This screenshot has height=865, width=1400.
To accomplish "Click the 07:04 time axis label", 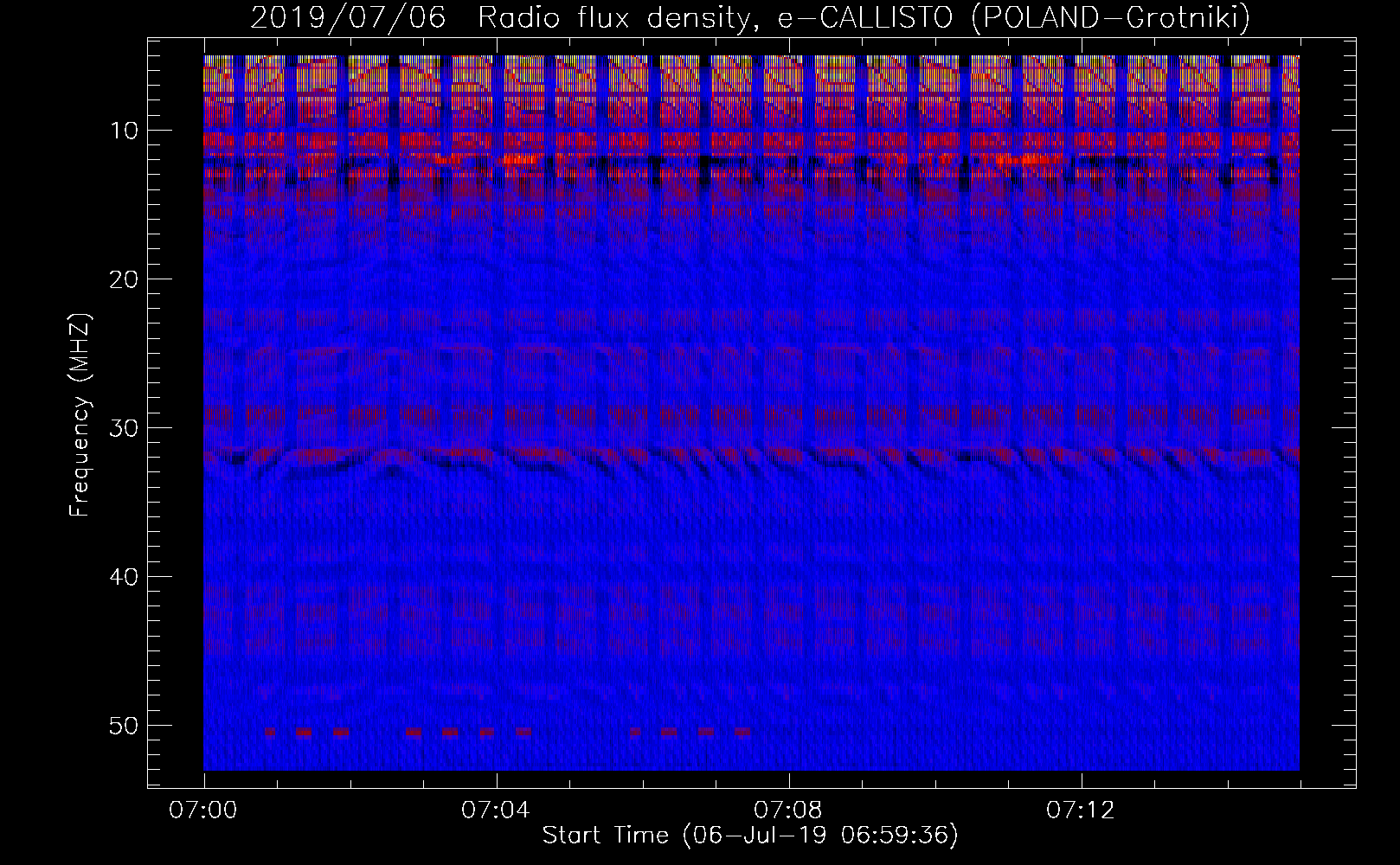I will coord(496,811).
